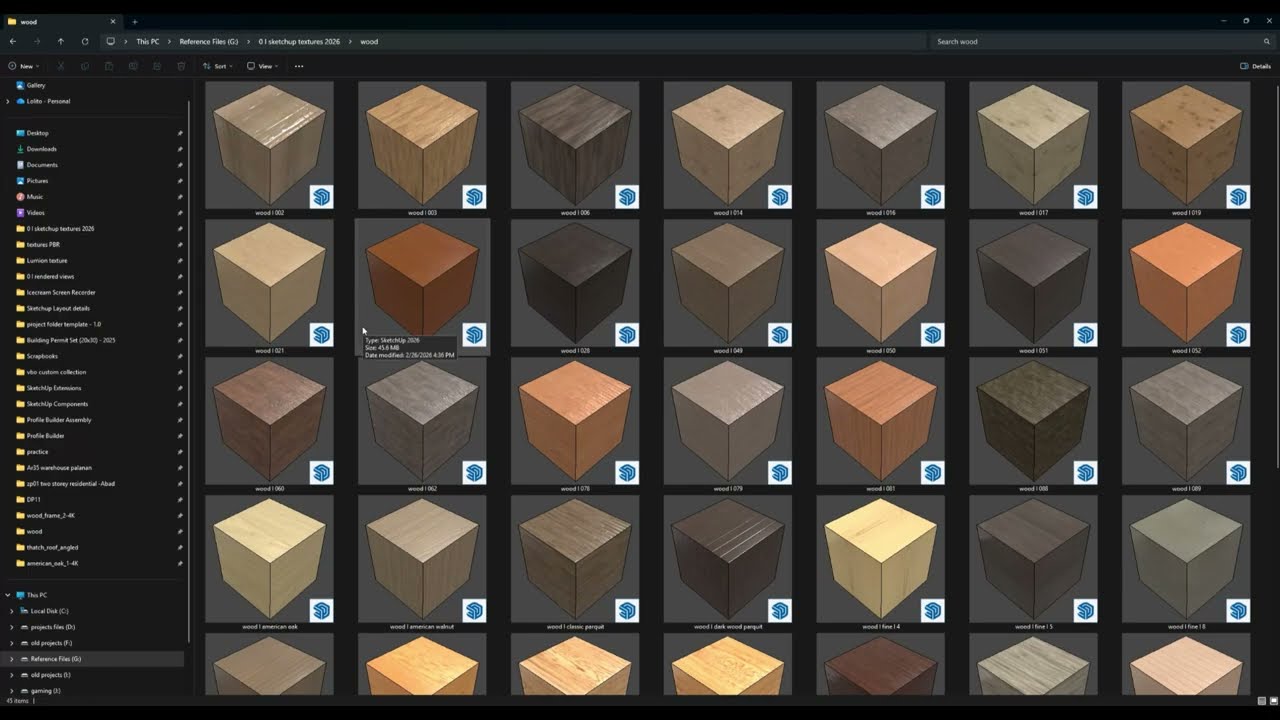Click the Copy icon in toolbar
Image resolution: width=1280 pixels, height=720 pixels.
(85, 66)
